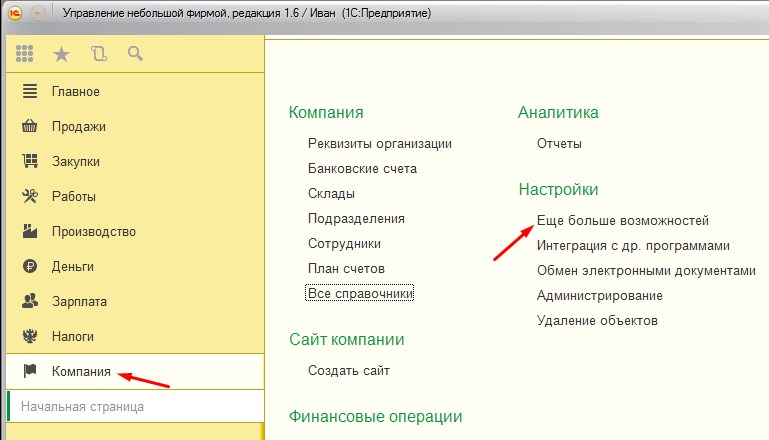
Task: Switch to Начальная страница tab
Action: point(136,407)
